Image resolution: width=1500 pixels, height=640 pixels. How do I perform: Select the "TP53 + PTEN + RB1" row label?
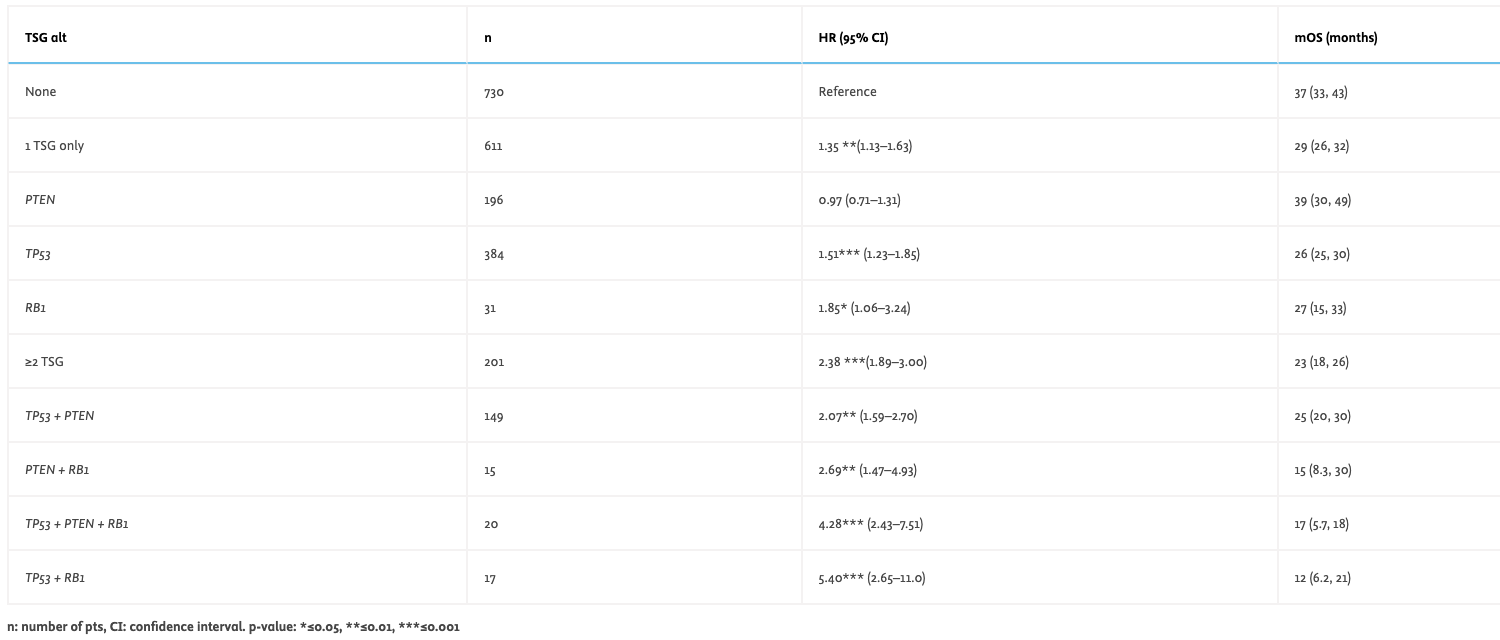pyautogui.click(x=77, y=524)
